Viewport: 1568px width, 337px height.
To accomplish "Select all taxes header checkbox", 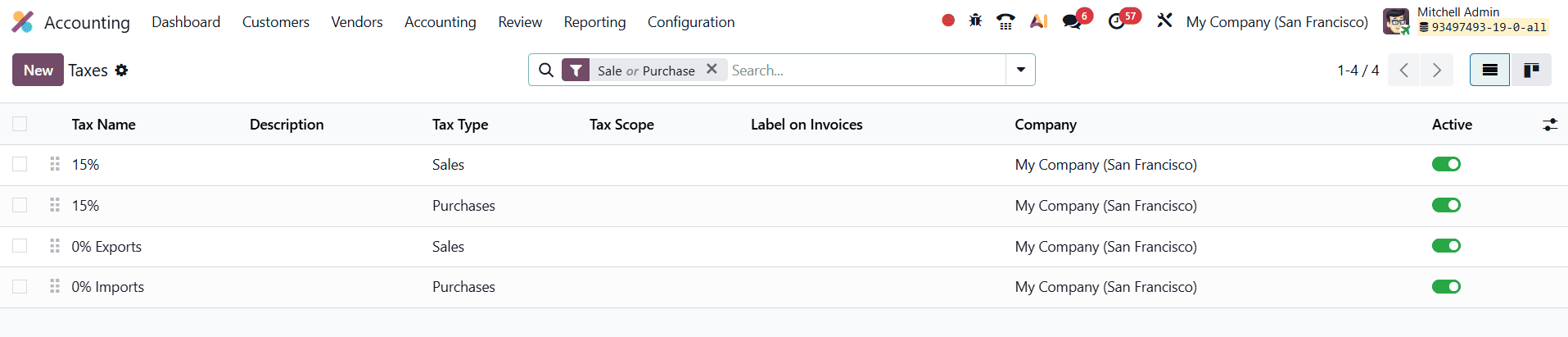I will [20, 124].
